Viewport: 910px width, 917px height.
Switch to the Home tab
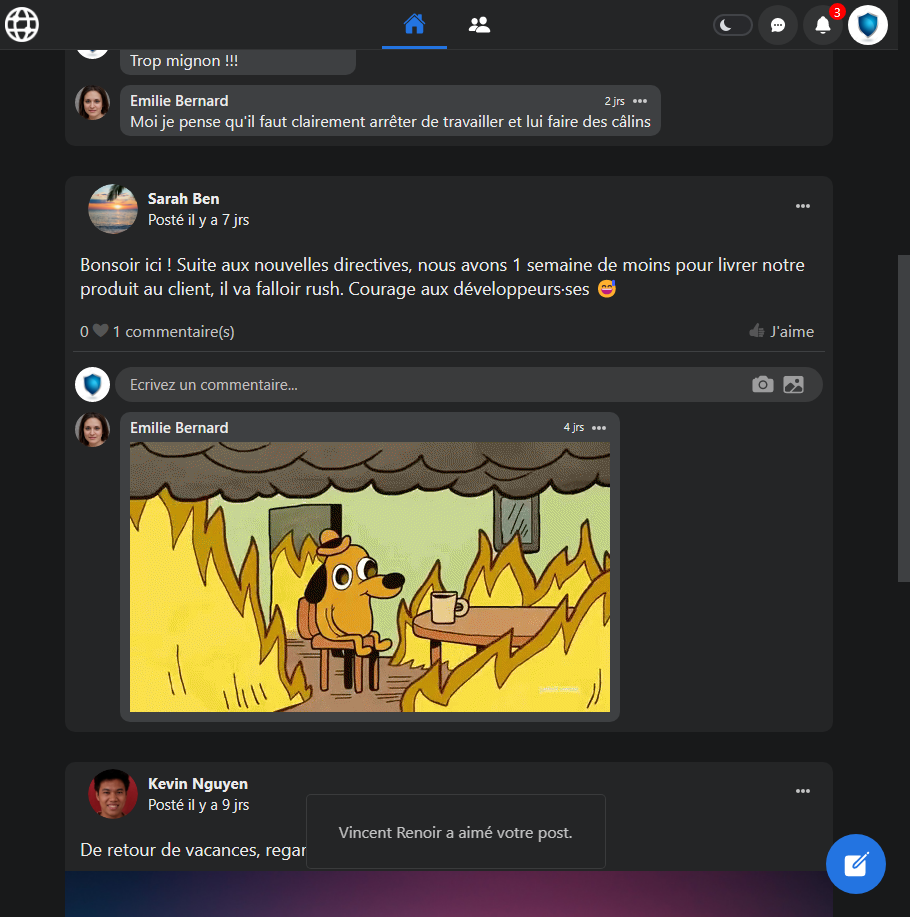click(414, 25)
